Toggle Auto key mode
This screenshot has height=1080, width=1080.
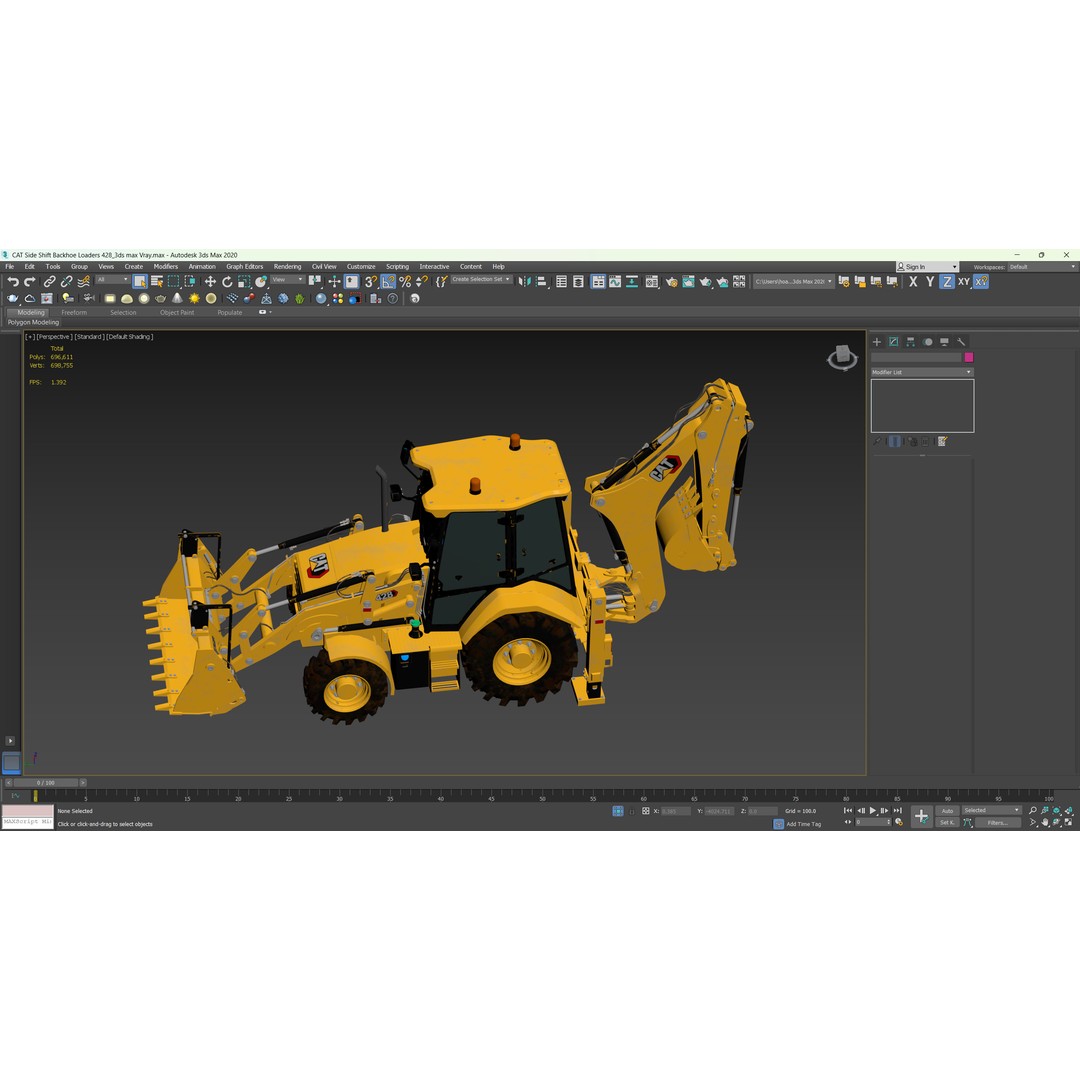point(948,811)
